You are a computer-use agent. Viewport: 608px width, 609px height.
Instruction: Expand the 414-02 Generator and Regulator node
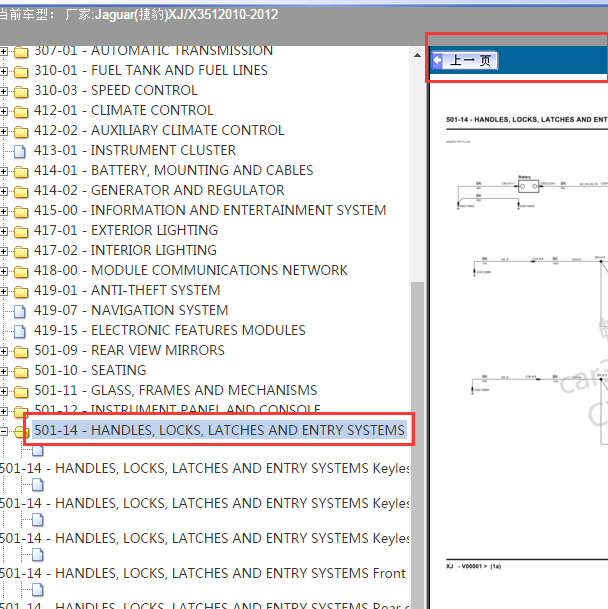pos(3,191)
